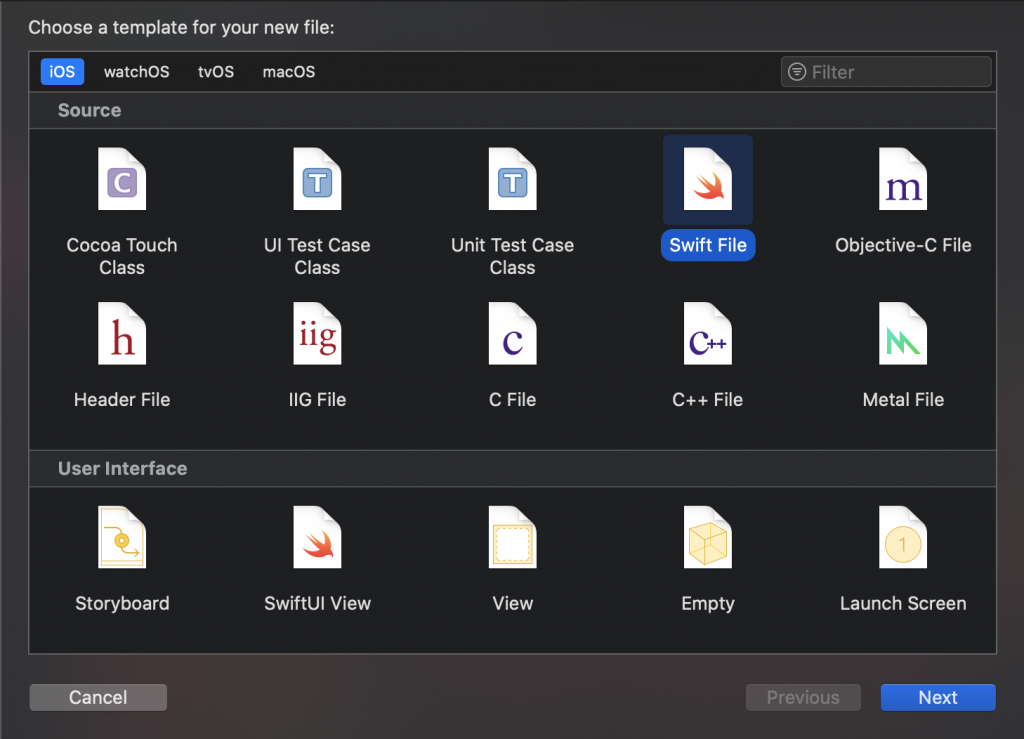This screenshot has width=1024, height=739.
Task: Click the "Empty" template label
Action: click(708, 603)
